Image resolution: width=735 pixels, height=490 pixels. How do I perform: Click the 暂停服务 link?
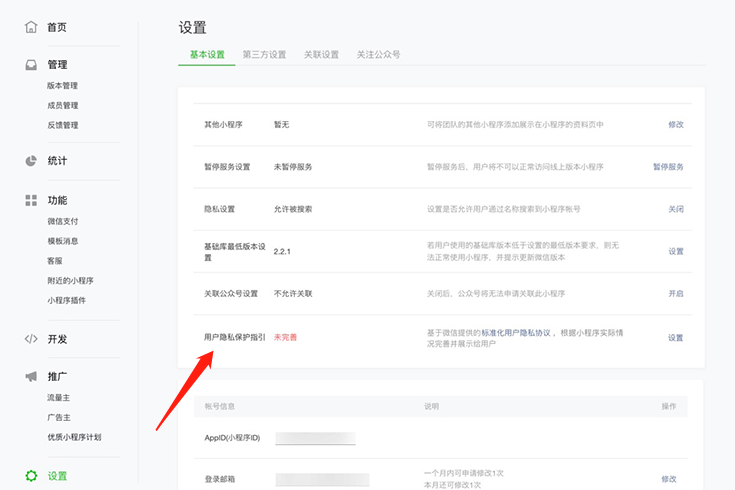coord(668,166)
